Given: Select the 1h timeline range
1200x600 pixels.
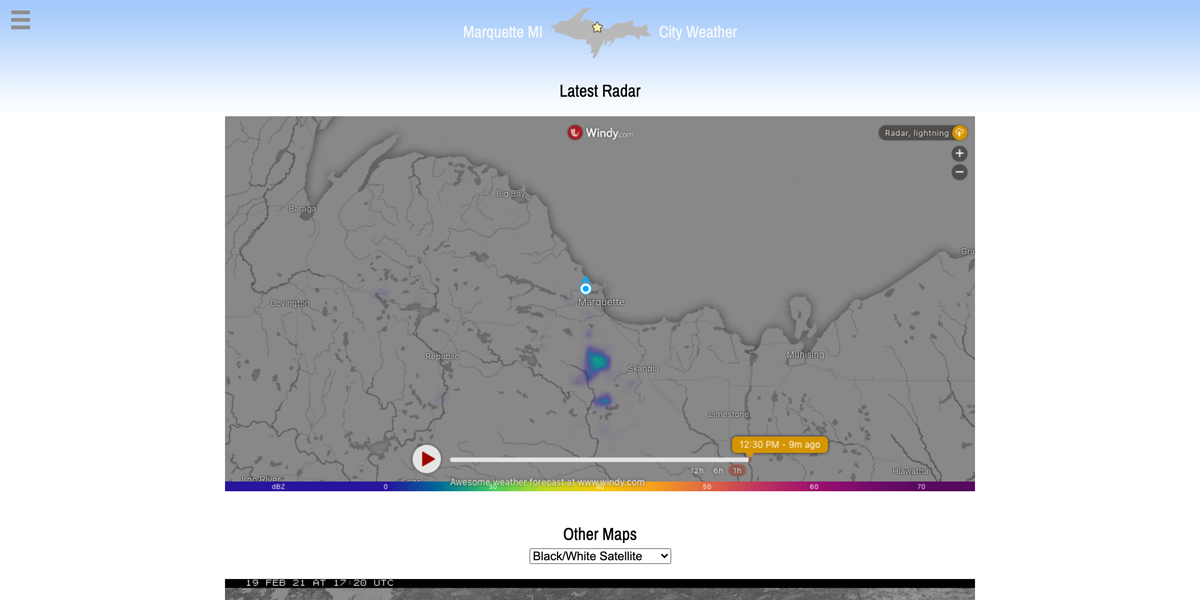Looking at the screenshot, I should tap(737, 469).
